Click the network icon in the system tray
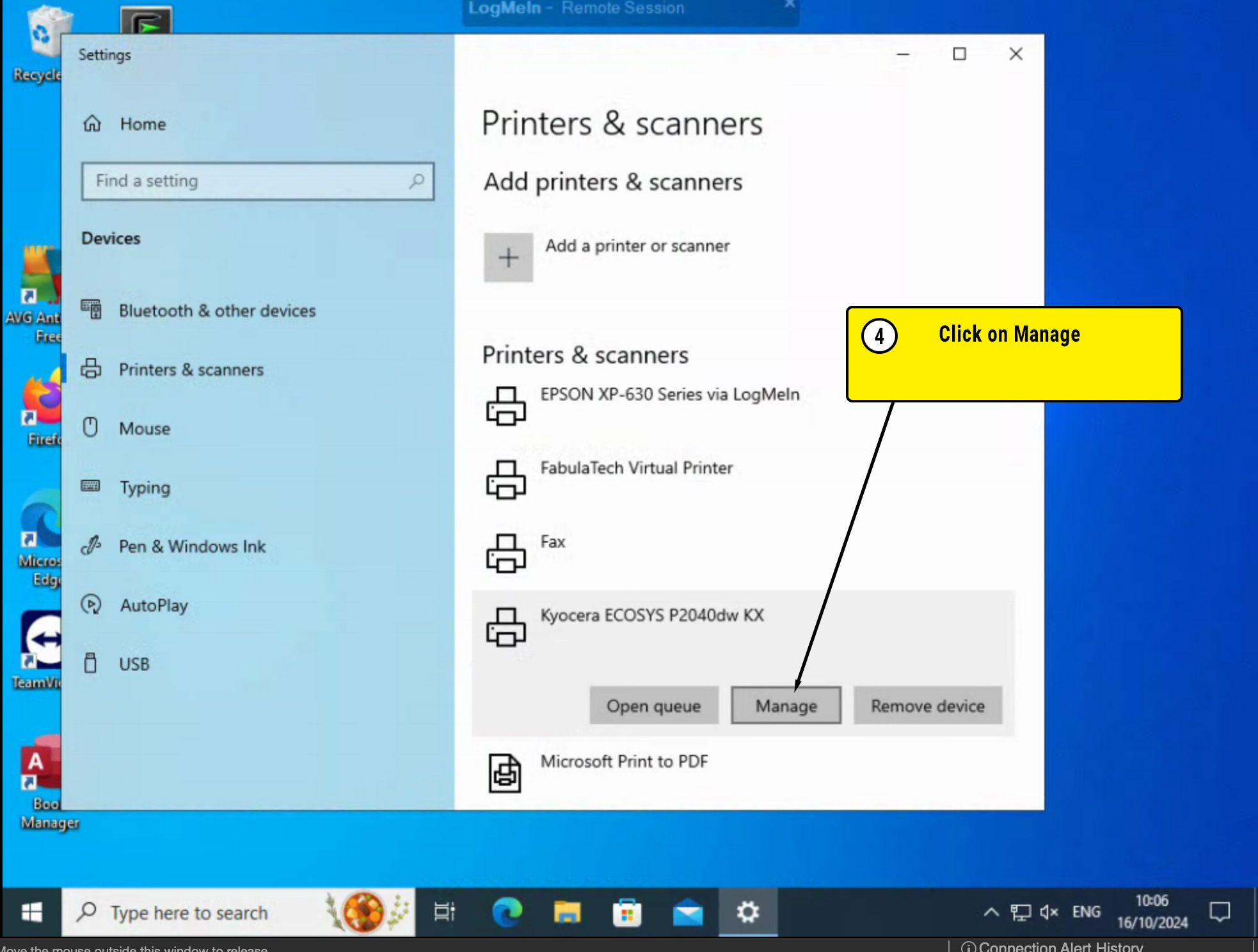Screen dimensions: 1258x952 coord(1021,912)
